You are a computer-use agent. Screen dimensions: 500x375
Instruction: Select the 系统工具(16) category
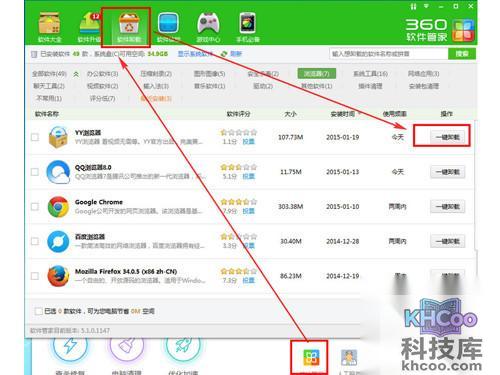point(370,74)
